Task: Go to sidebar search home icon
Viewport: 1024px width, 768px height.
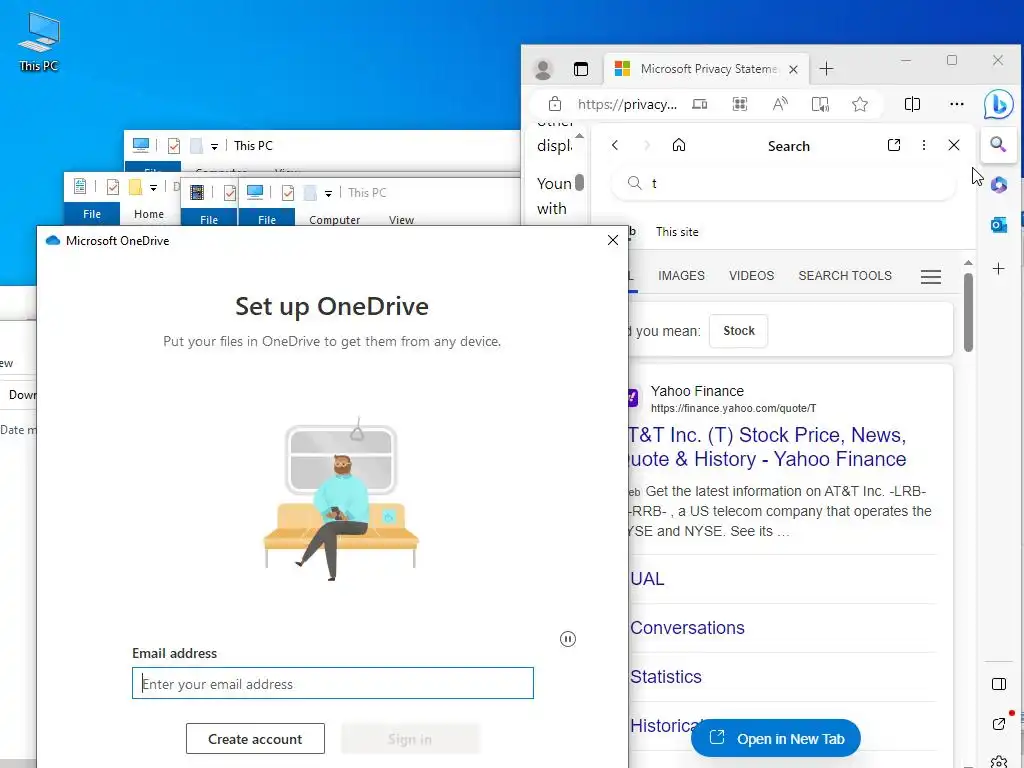Action: pos(679,145)
